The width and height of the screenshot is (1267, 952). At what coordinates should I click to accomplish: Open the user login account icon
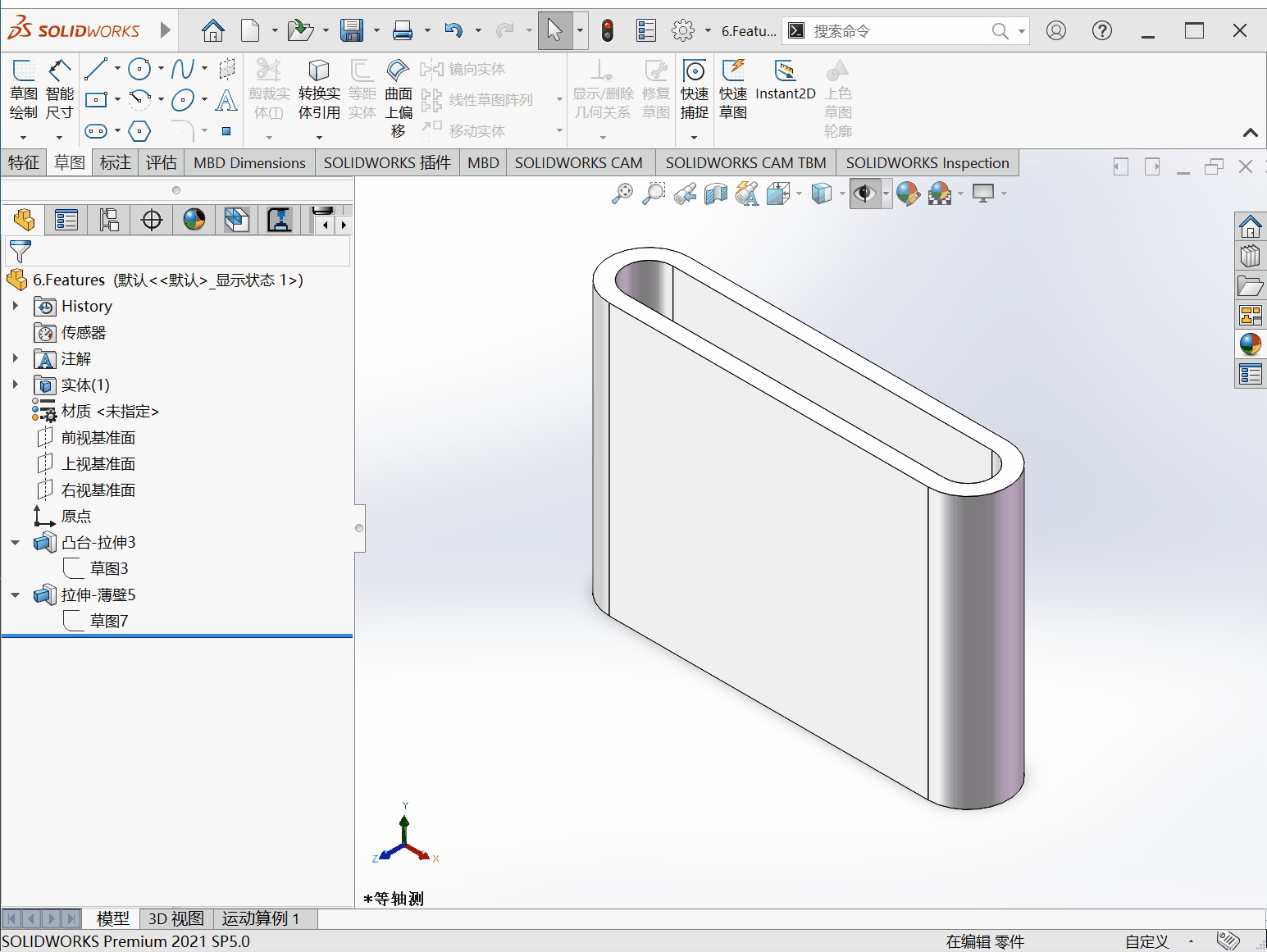(x=1056, y=31)
